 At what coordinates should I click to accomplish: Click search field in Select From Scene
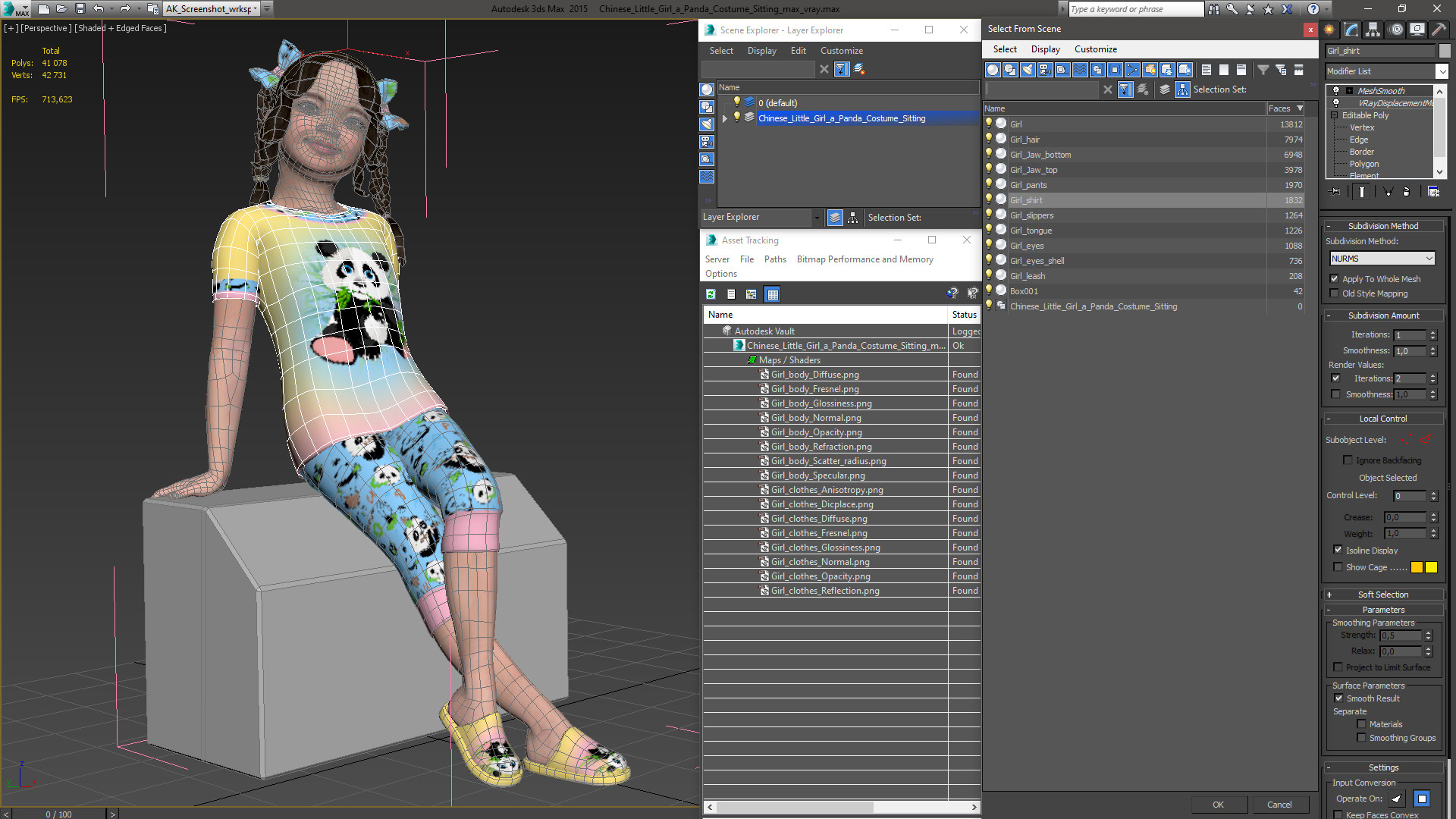[x=1041, y=89]
